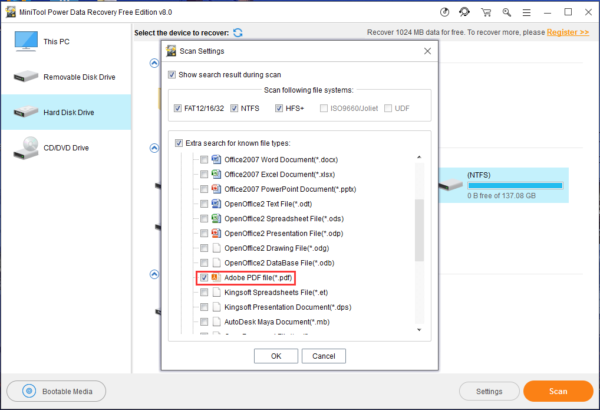Uncheck the FAT12/16/32 file system checkbox

[178, 108]
